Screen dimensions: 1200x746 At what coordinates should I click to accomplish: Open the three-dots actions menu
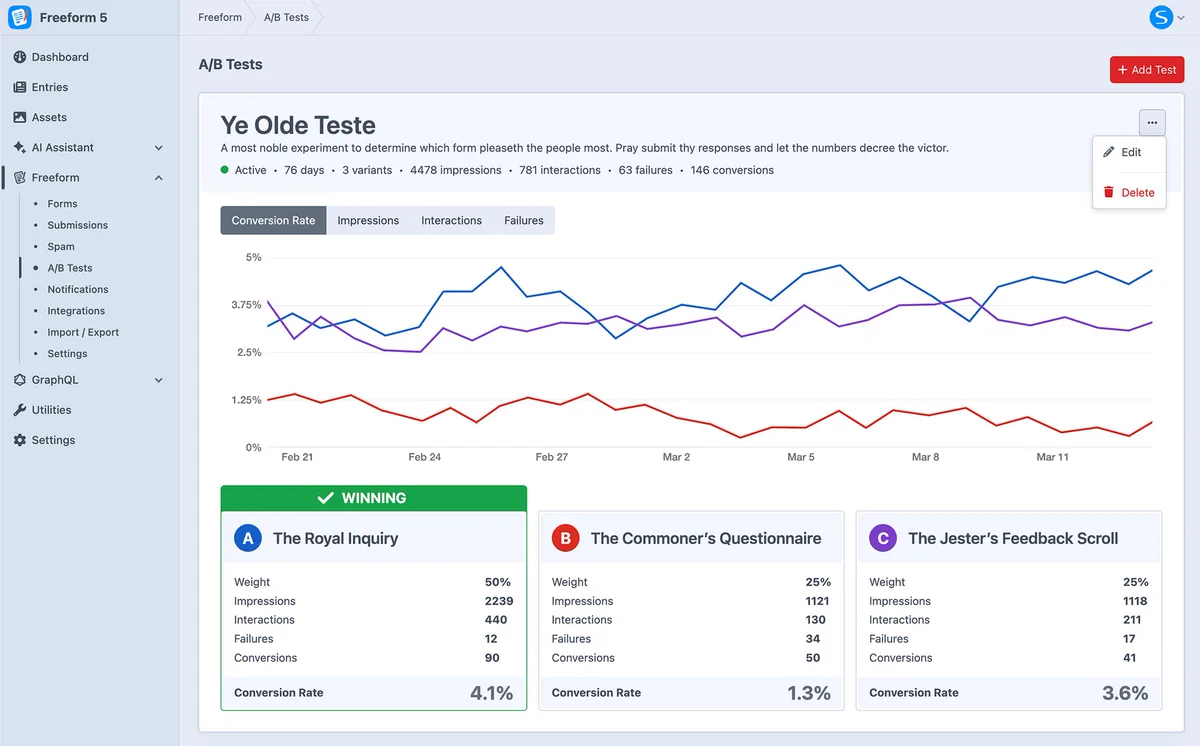[1152, 123]
